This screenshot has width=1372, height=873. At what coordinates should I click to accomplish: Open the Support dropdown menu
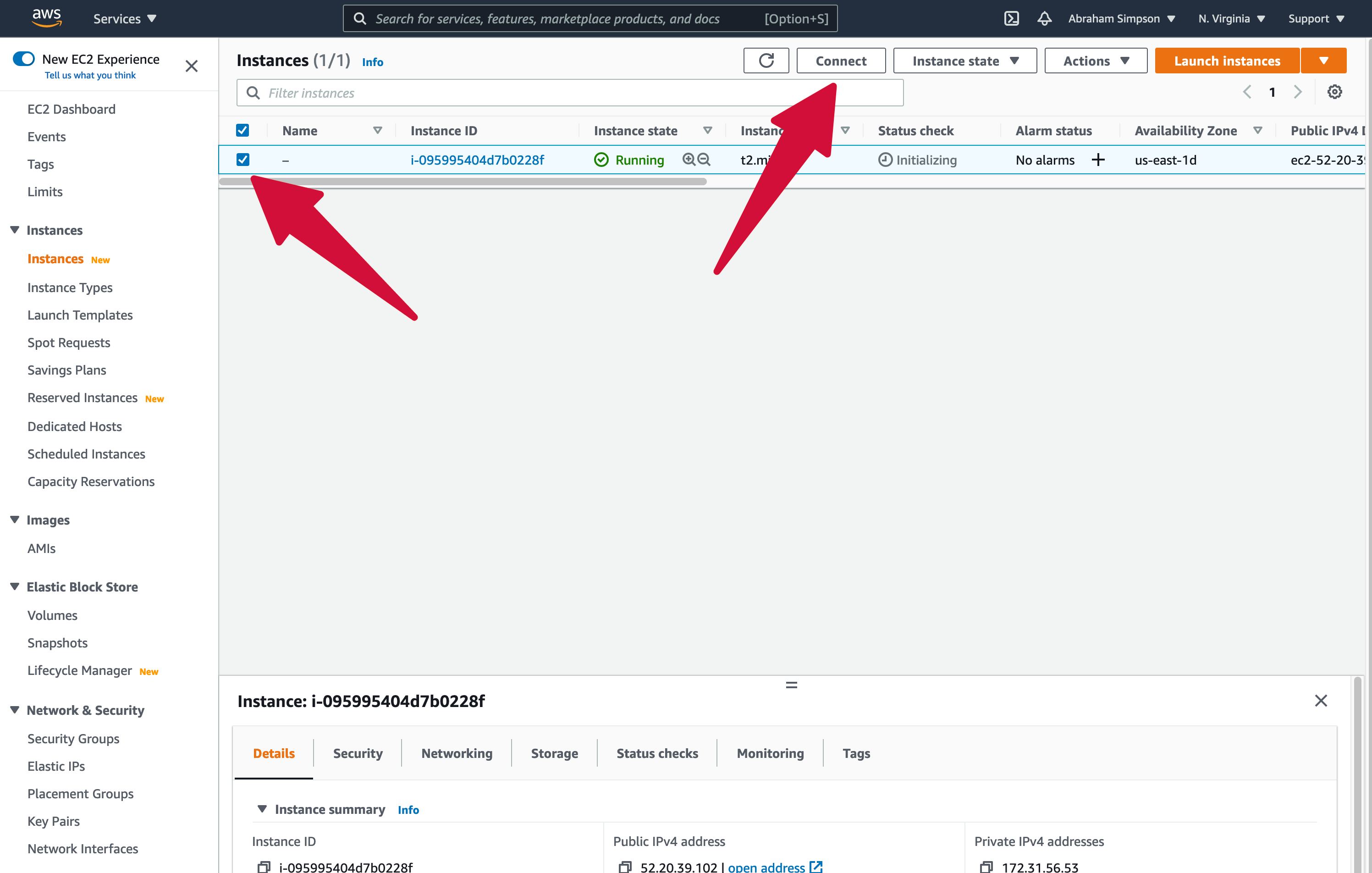click(x=1316, y=19)
